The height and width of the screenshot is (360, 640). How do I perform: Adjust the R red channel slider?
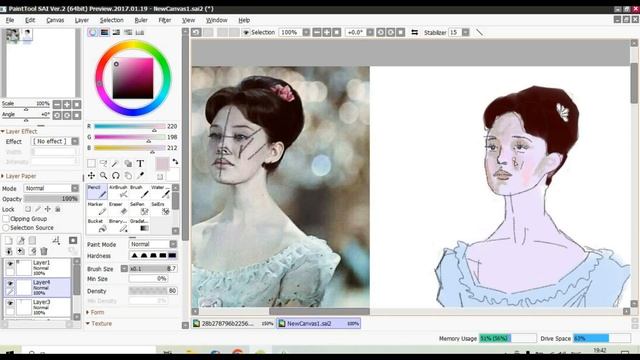pyautogui.click(x=130, y=127)
